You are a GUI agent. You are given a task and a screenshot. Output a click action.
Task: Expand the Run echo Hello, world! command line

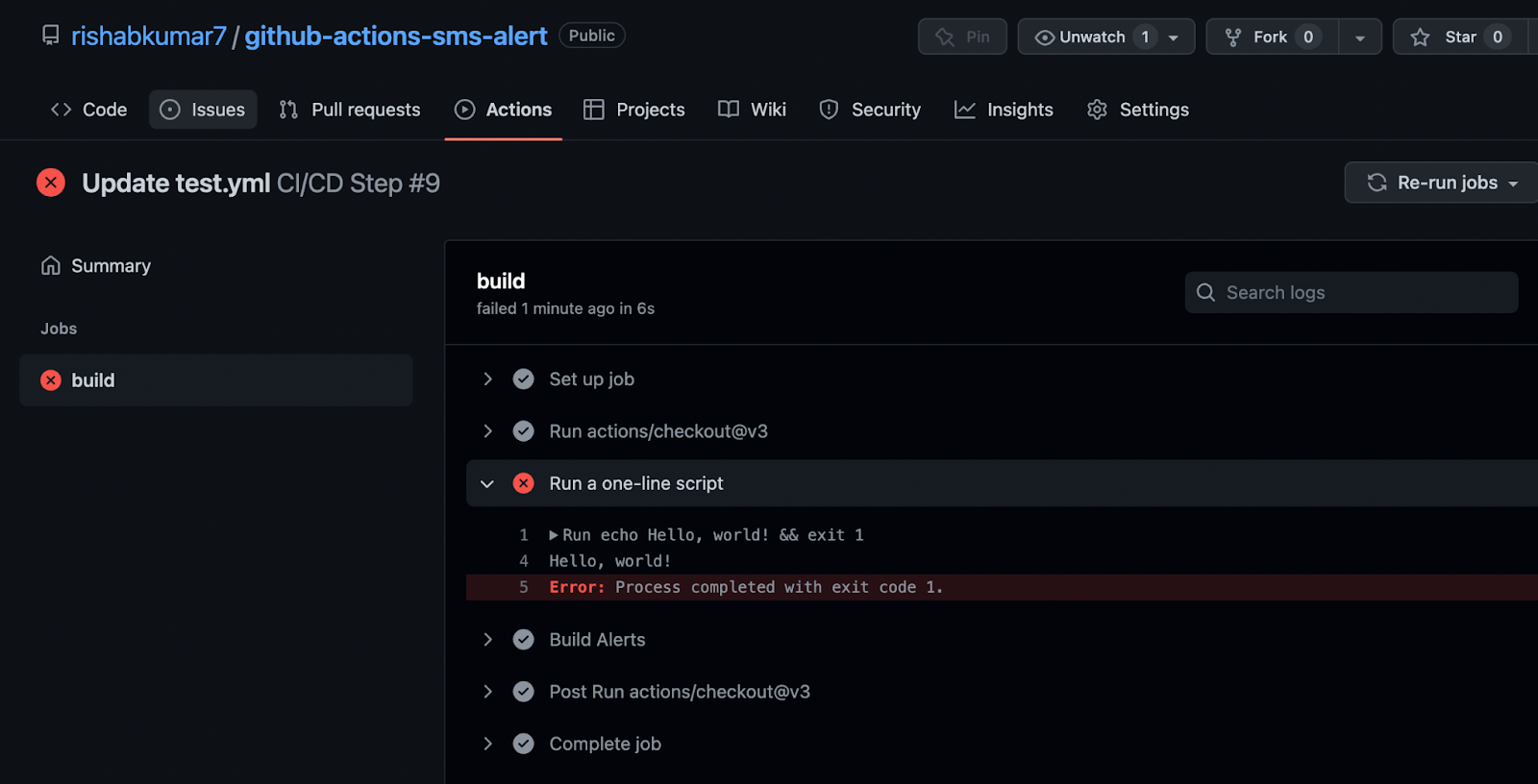554,535
